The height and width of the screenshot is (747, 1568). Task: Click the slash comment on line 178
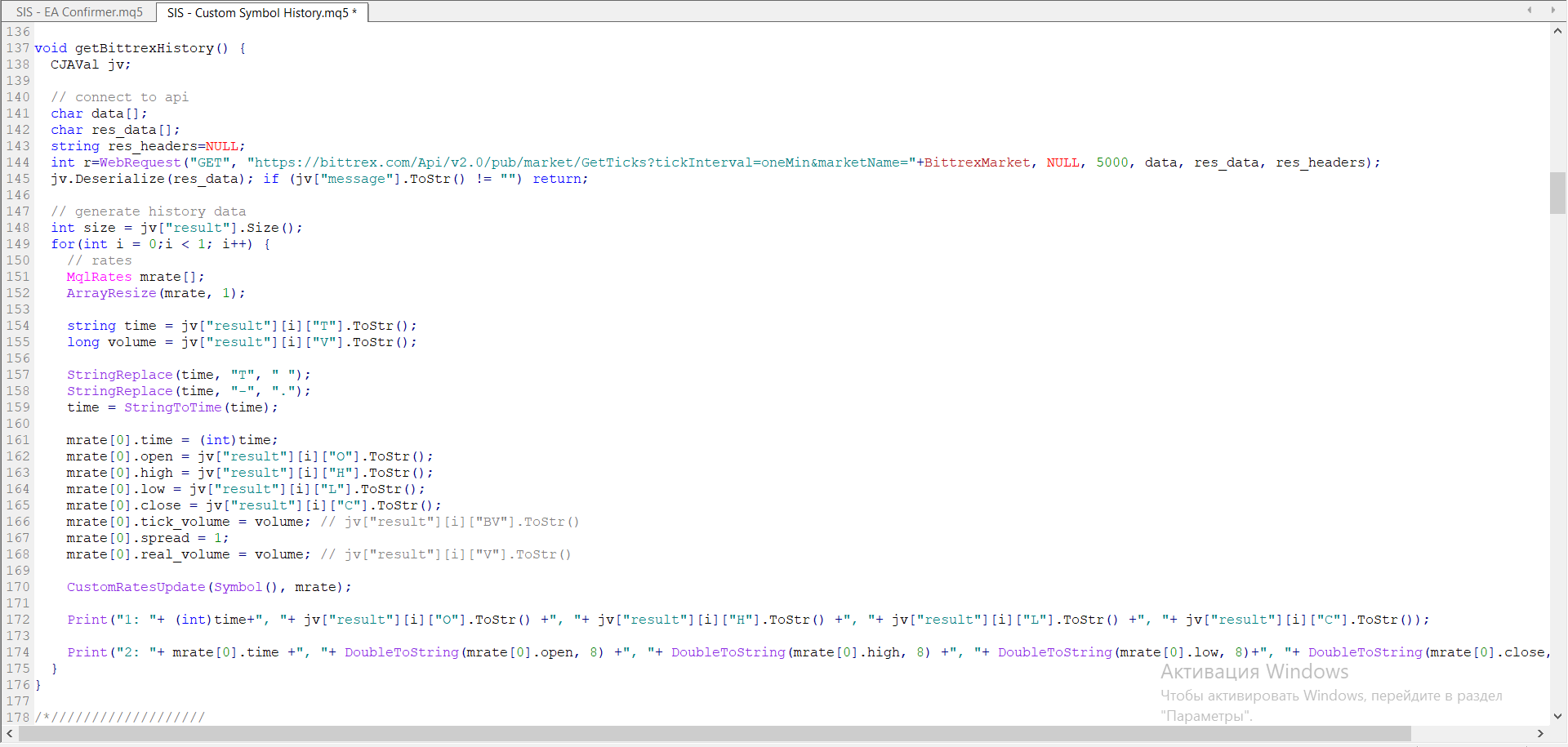119,718
